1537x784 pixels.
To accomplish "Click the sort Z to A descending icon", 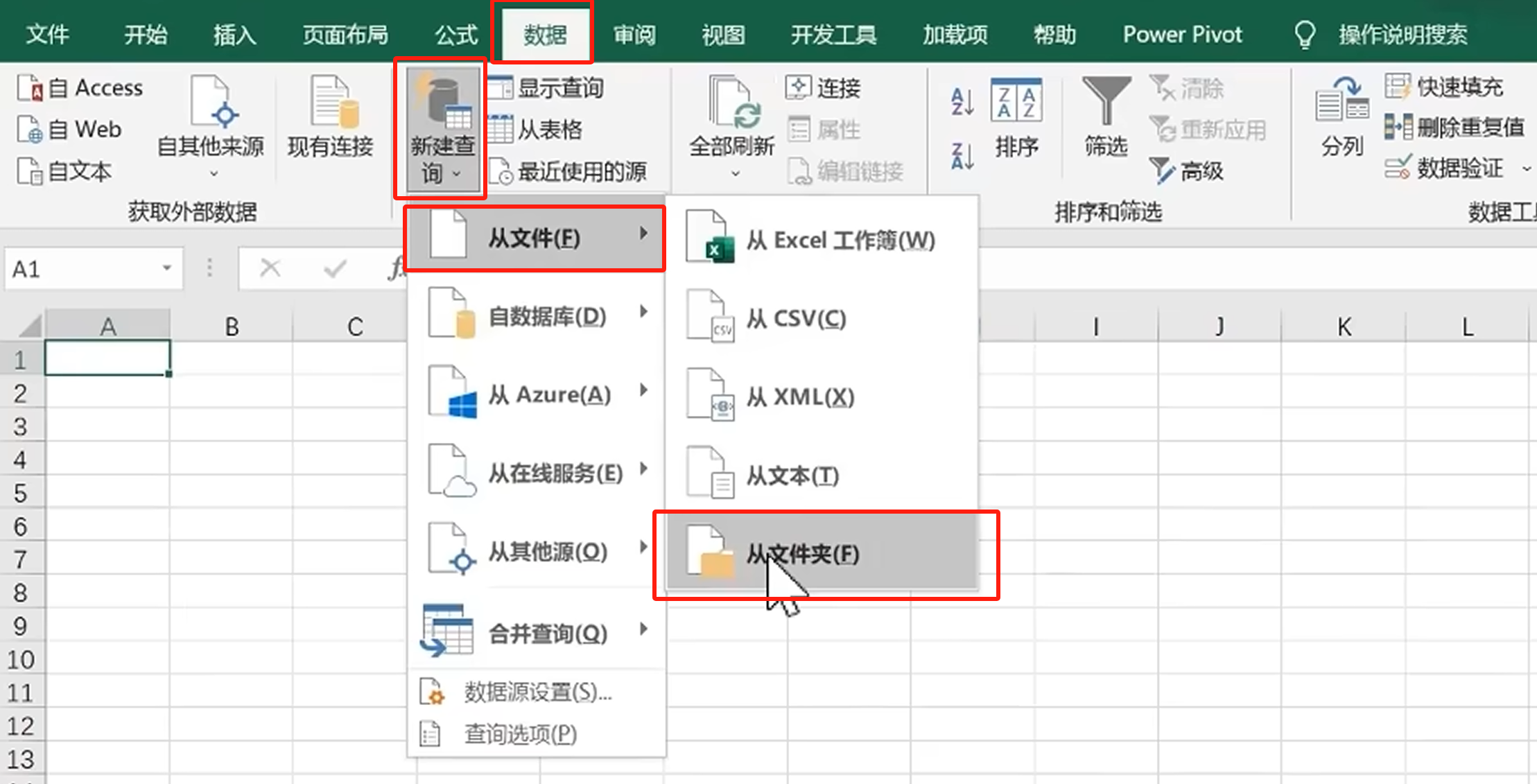I will pos(962,157).
